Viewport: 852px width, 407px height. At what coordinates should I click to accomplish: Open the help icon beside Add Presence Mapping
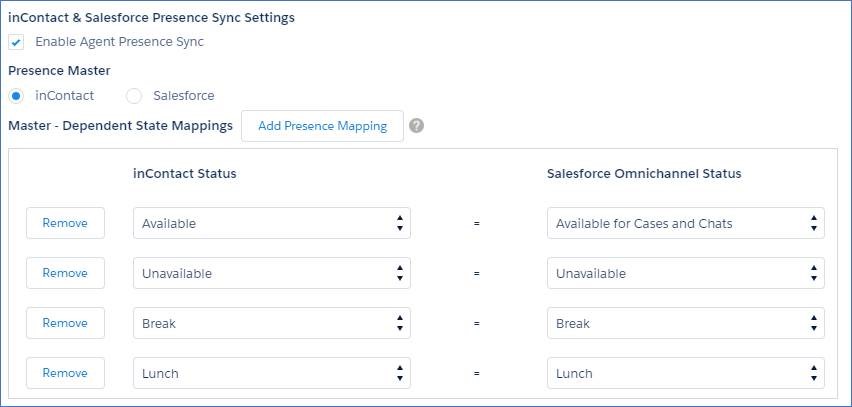coord(416,126)
